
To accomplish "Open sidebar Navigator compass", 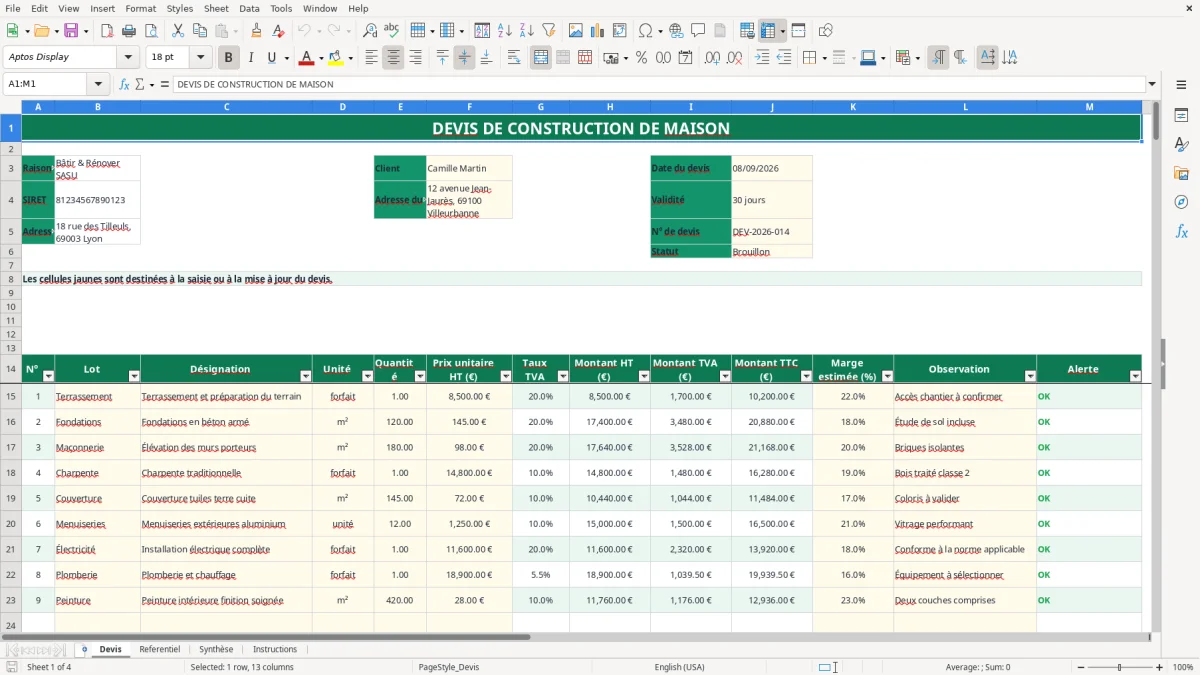I will click(1181, 202).
